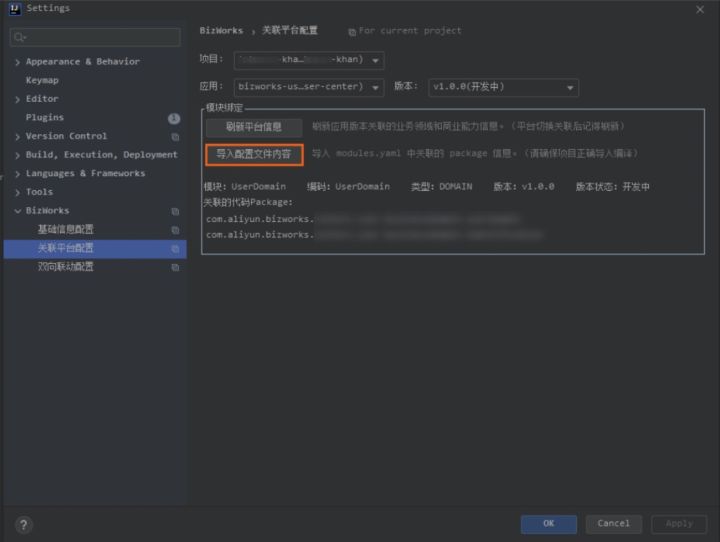This screenshot has height=542, width=720.
Task: Click first com.aliyun.bizworks package line
Action: pos(363,219)
